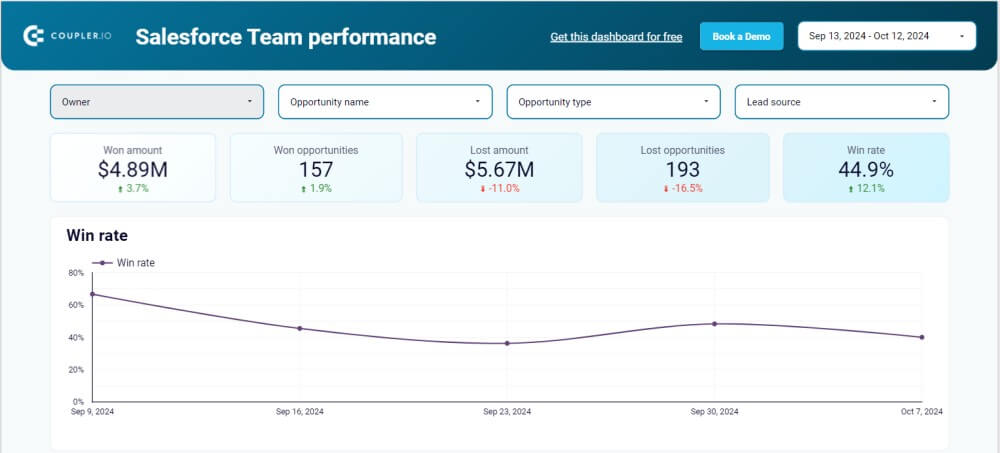Expand the Lead source dropdown
The height and width of the screenshot is (453, 1000).
click(x=841, y=102)
